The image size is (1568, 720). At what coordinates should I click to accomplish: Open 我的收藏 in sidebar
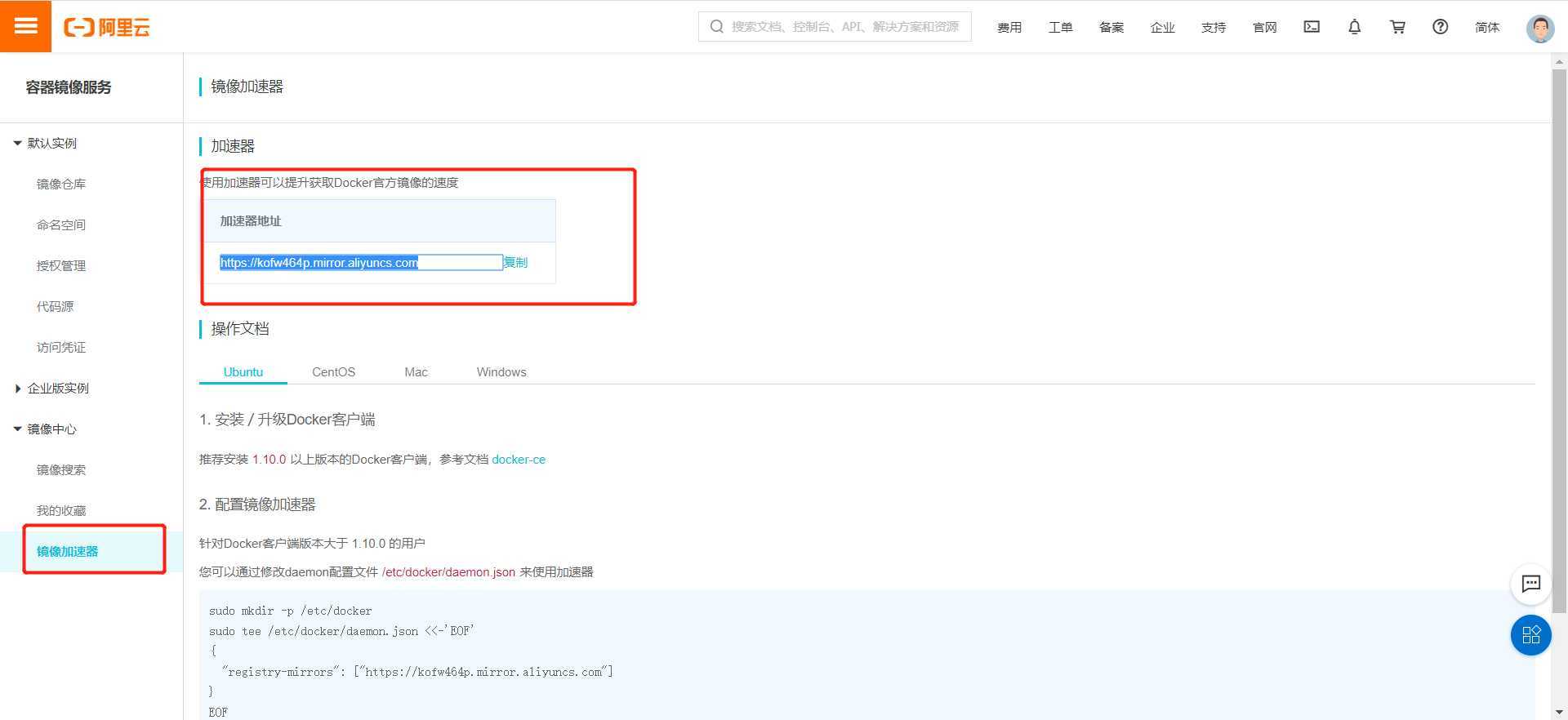tap(61, 510)
